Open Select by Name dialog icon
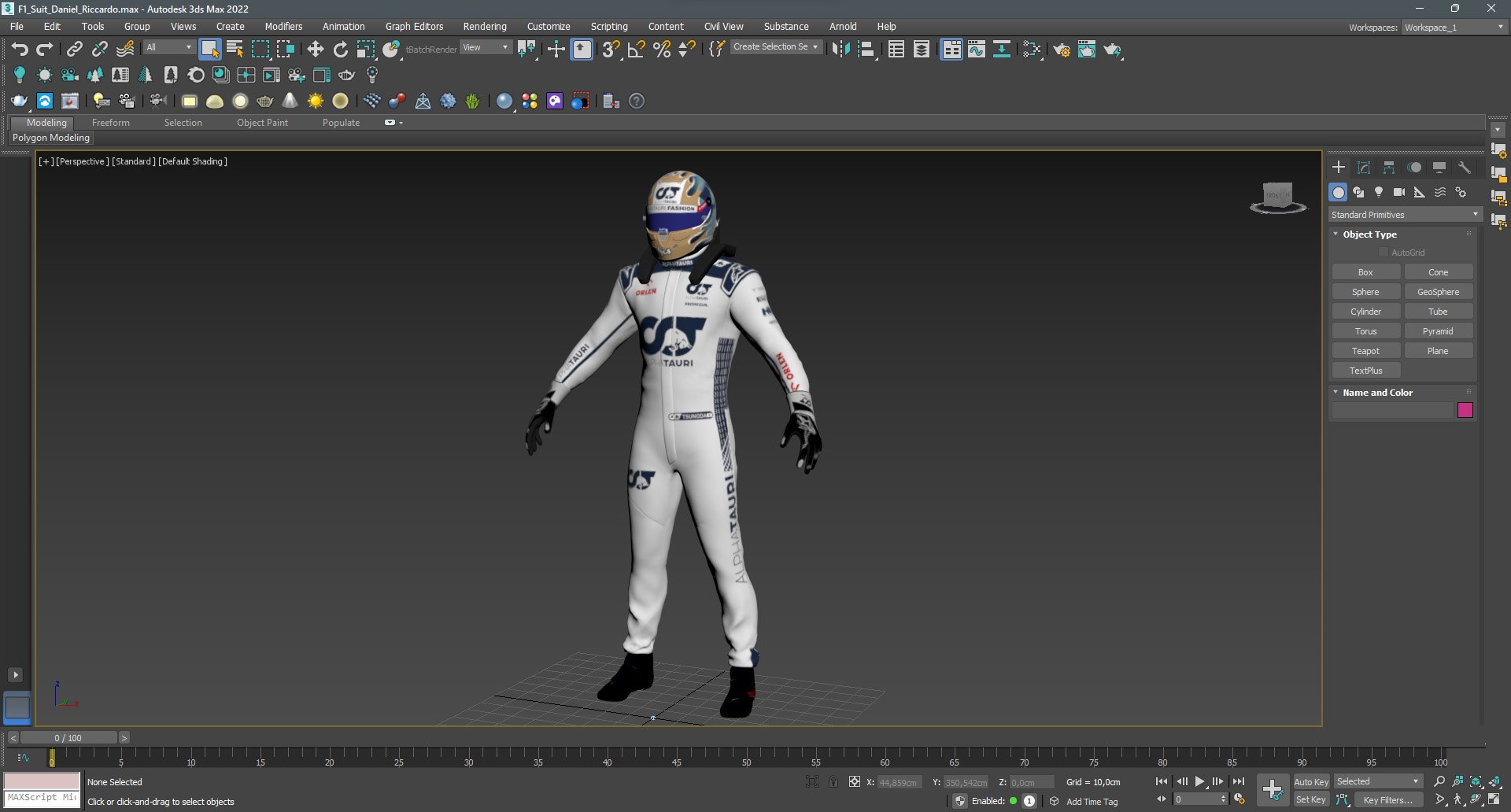 point(235,50)
